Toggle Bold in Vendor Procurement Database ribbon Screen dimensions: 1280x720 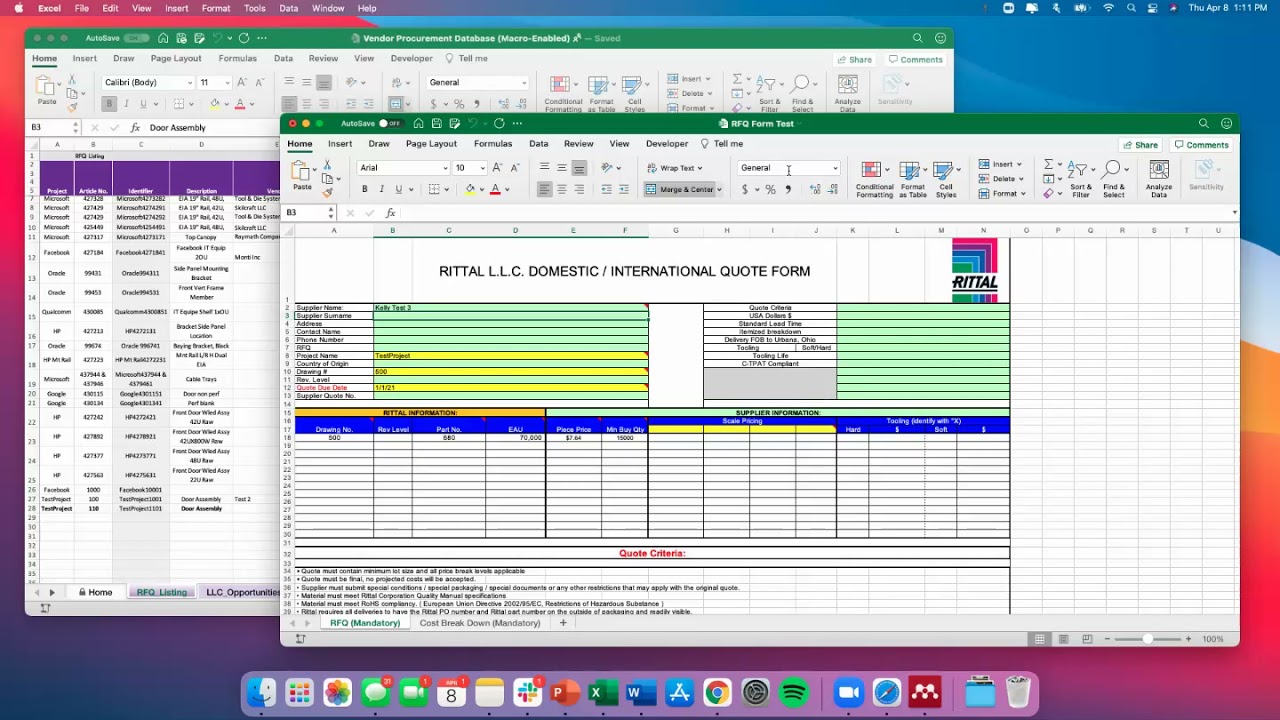[109, 104]
